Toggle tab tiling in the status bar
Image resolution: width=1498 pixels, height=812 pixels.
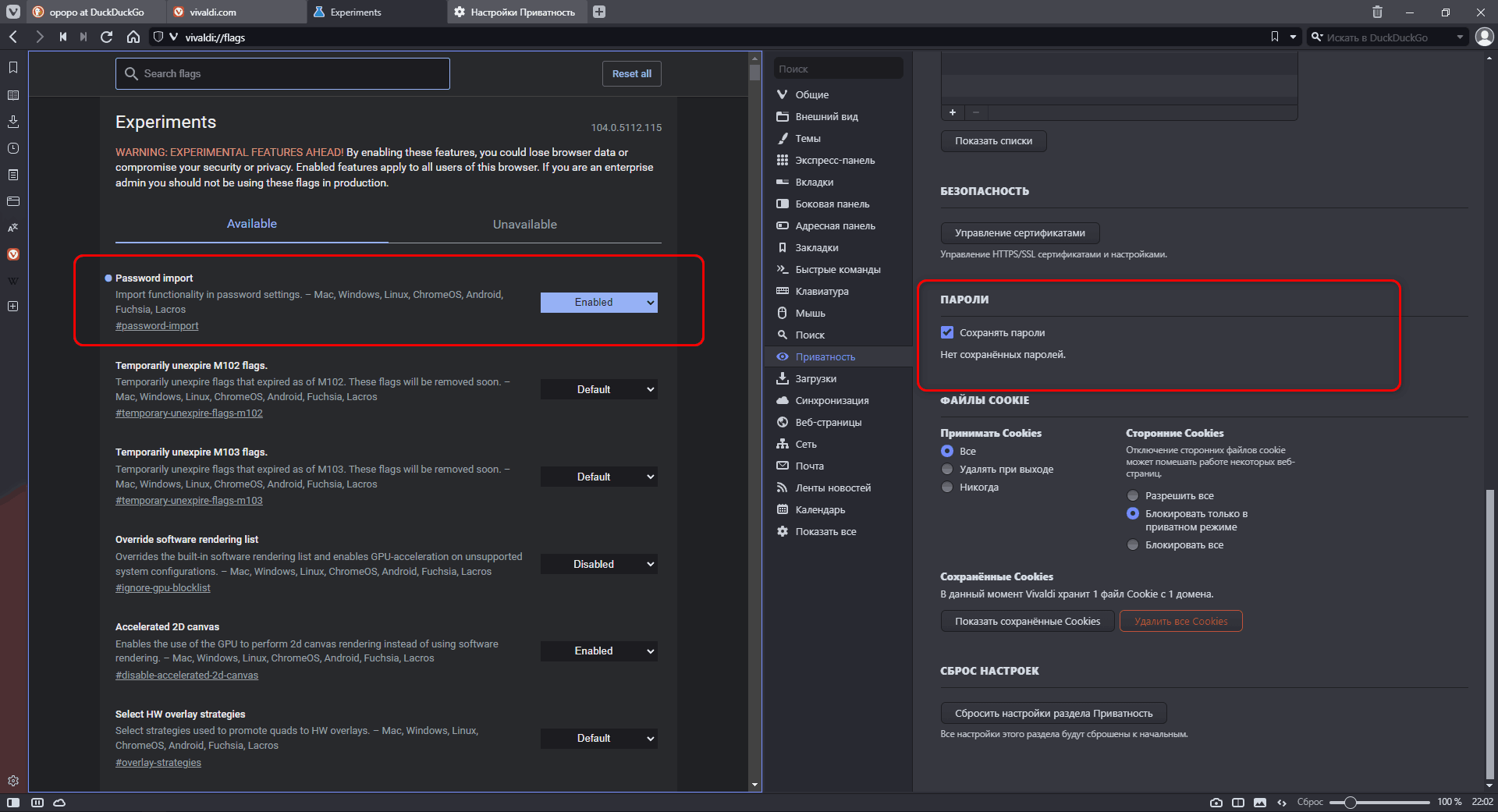pyautogui.click(x=1238, y=802)
